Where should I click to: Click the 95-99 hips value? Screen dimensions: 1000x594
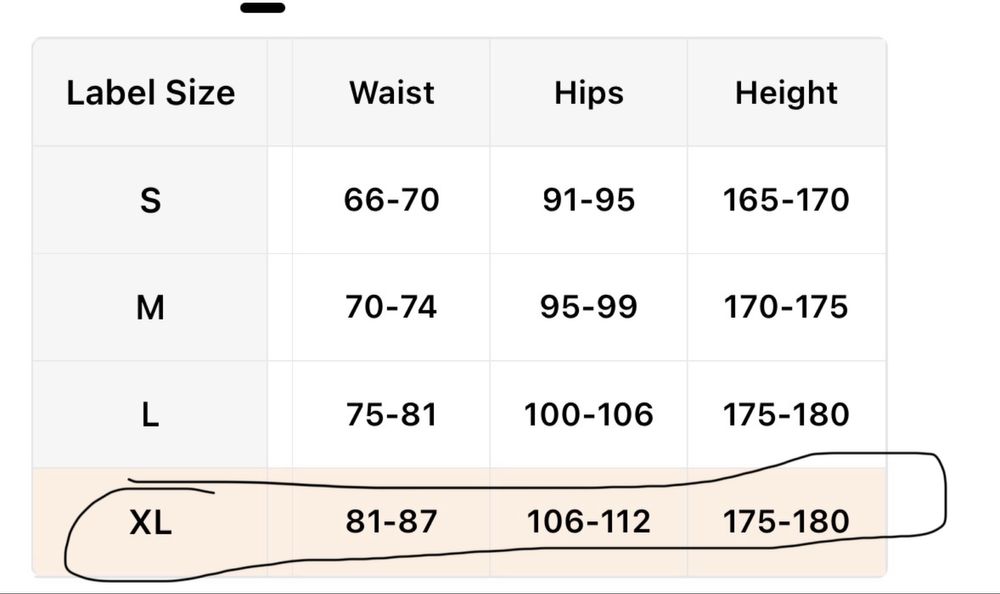588,307
